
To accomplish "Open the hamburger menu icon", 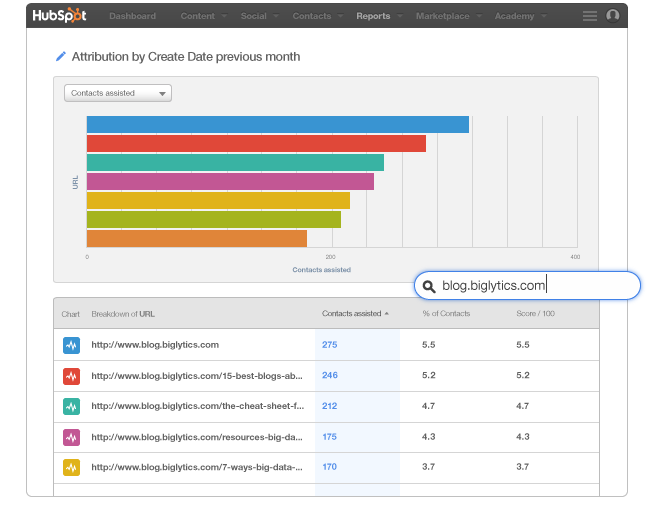I will coord(589,16).
